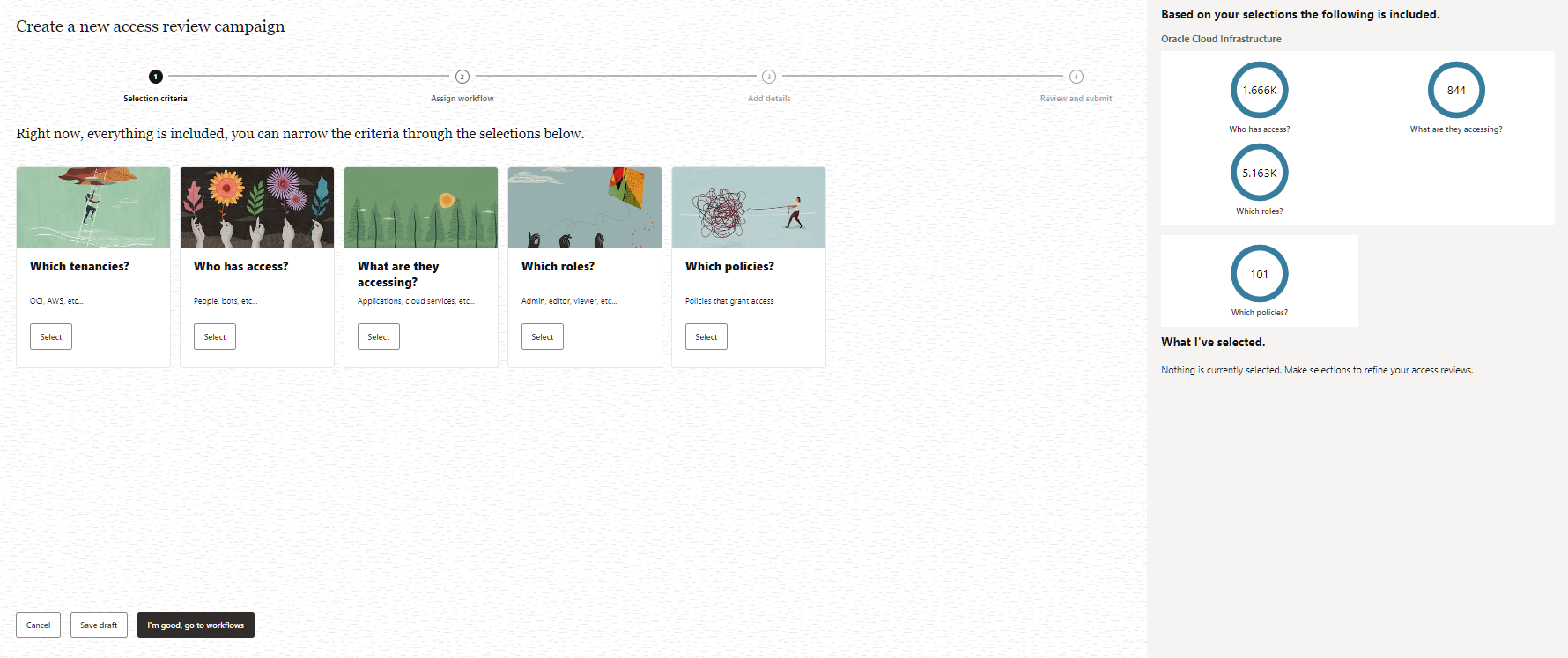The height and width of the screenshot is (658, 1568).
Task: Click the 'People, bots, etc...' description text
Action: coord(226,301)
